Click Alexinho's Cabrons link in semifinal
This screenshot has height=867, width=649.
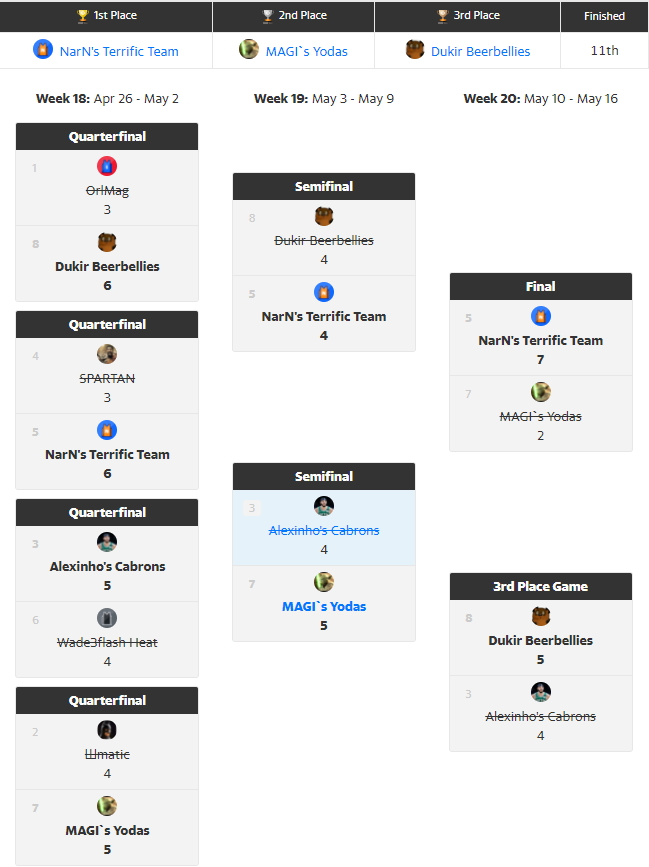pyautogui.click(x=324, y=530)
